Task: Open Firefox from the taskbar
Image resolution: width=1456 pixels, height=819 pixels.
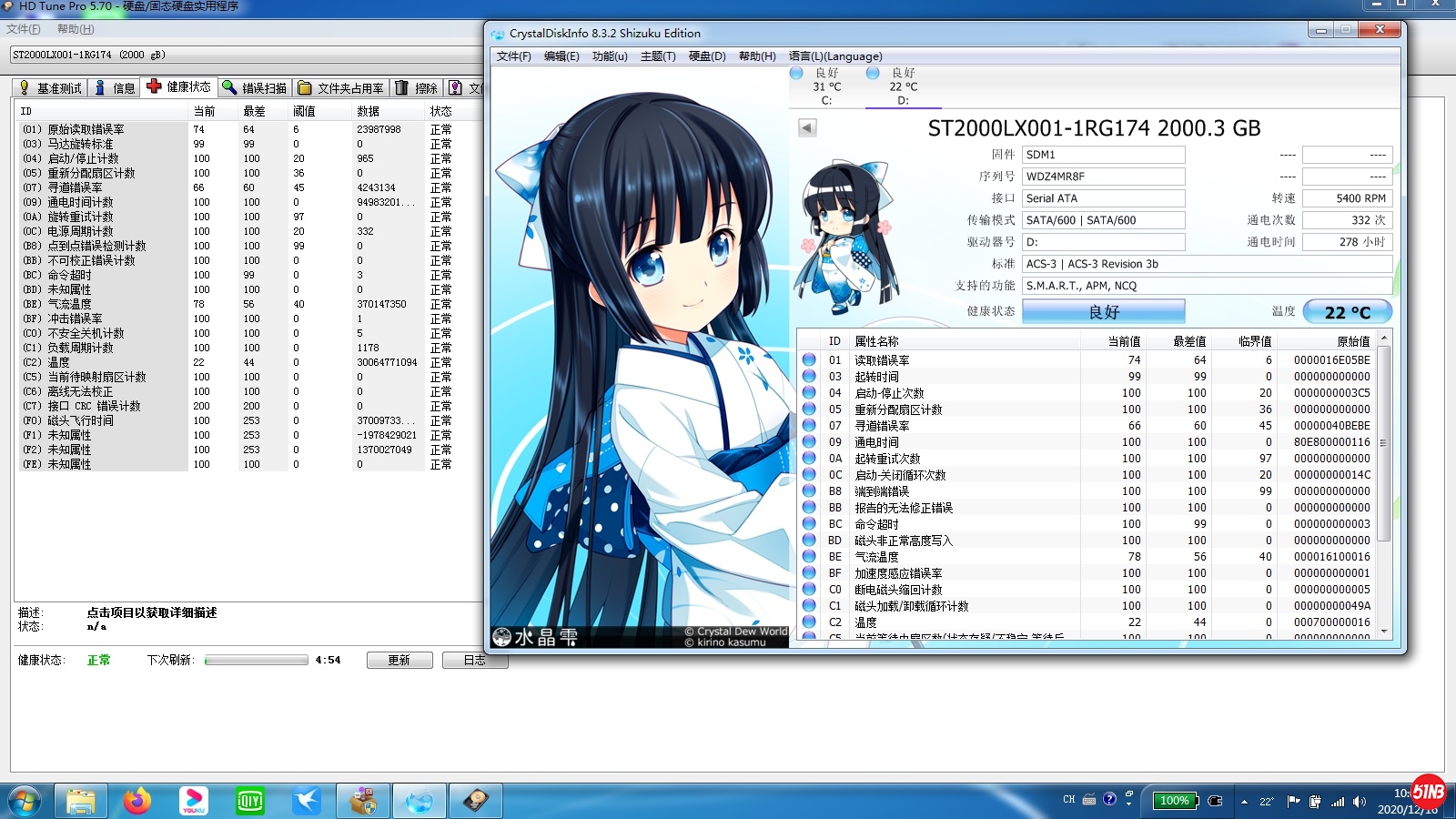Action: point(137,801)
